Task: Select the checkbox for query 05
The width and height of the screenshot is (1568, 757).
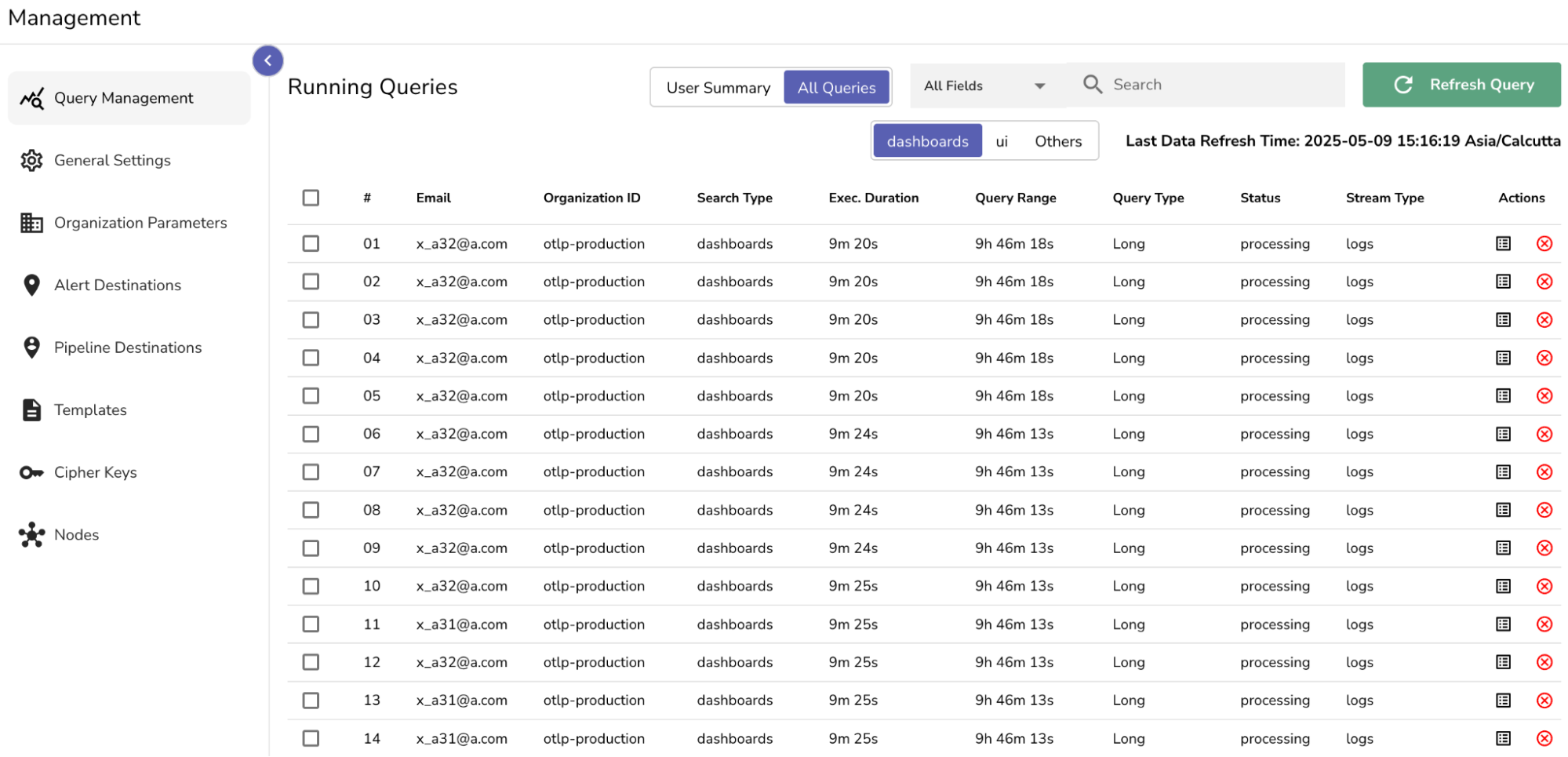Action: click(310, 395)
